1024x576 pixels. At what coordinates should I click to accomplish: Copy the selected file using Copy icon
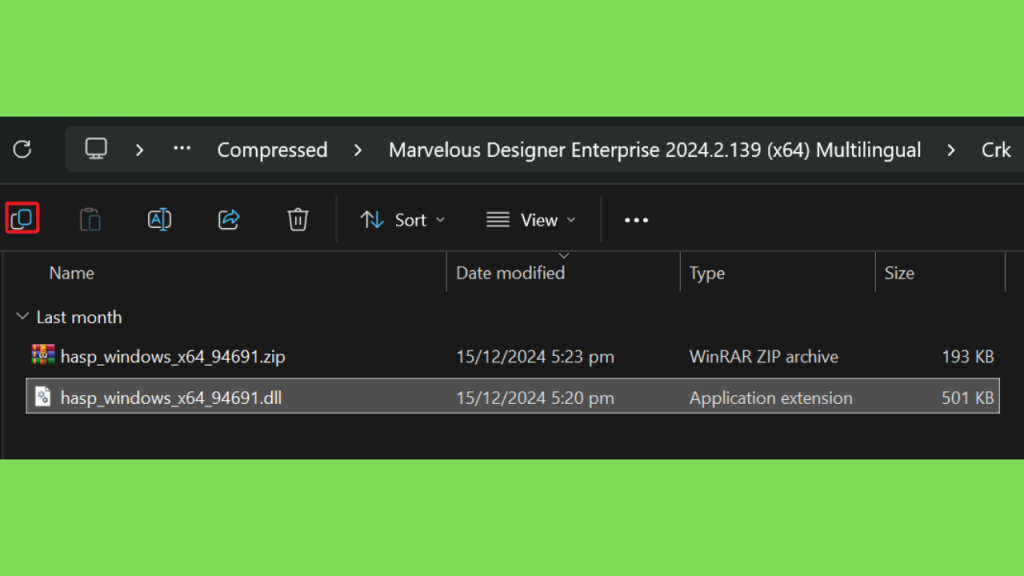22,218
